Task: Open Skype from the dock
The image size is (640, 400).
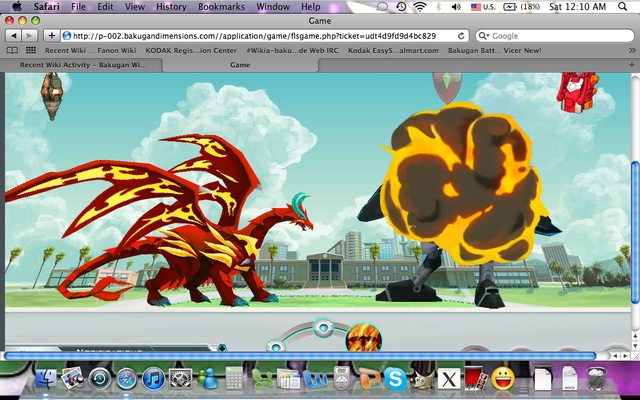Action: click(x=395, y=379)
